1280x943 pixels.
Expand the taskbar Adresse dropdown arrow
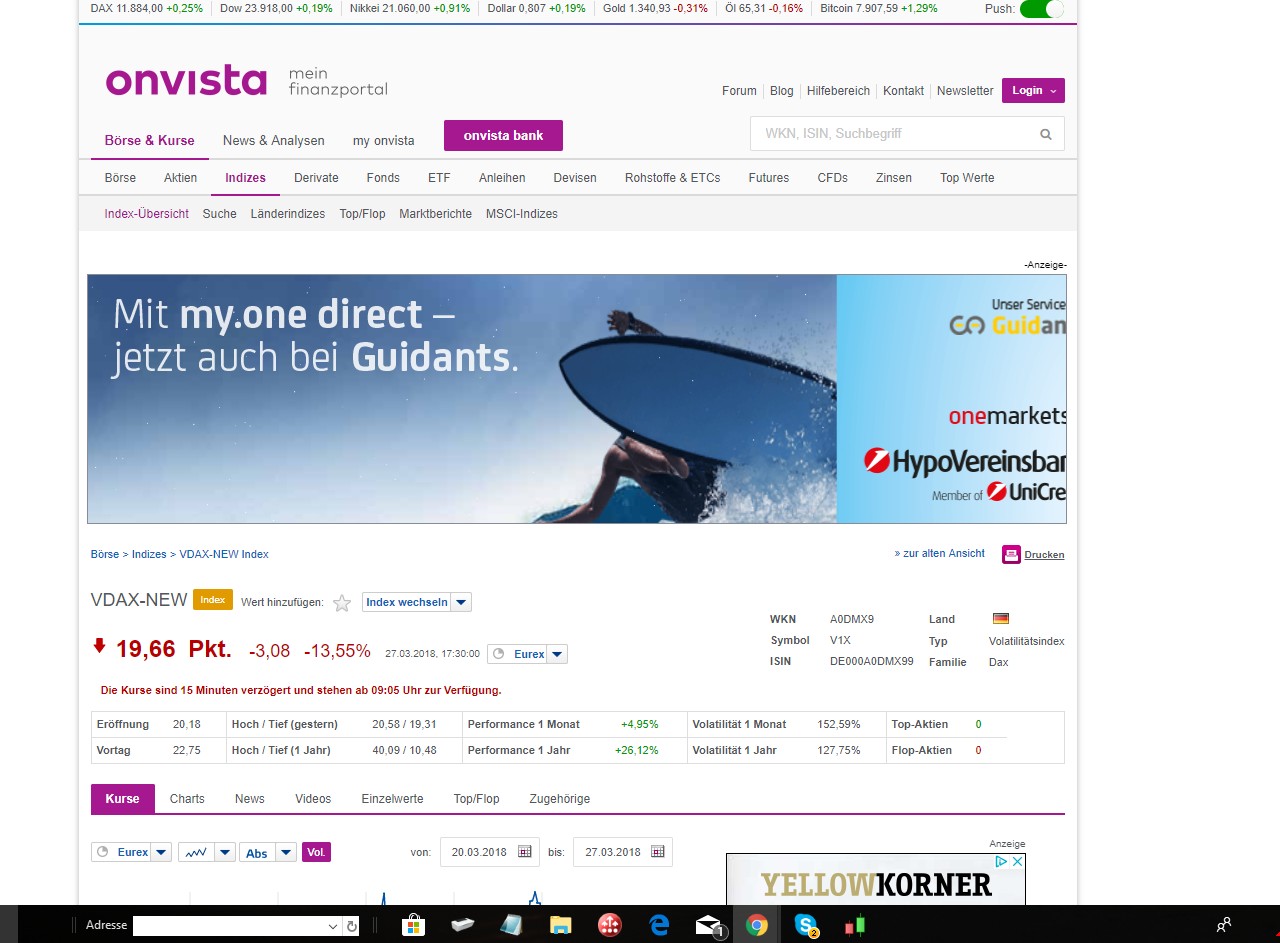[333, 926]
